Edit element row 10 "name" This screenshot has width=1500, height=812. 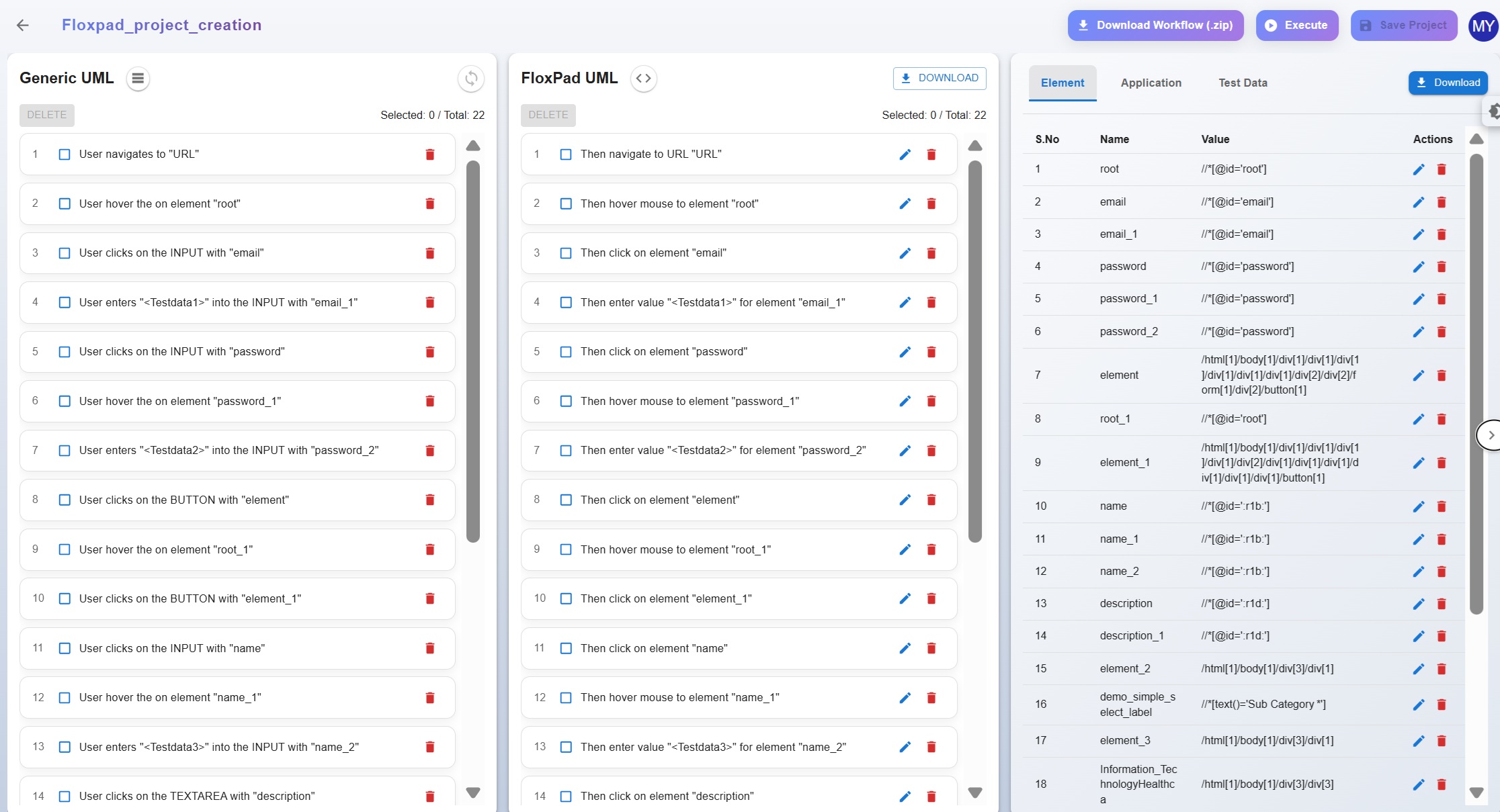click(1419, 506)
